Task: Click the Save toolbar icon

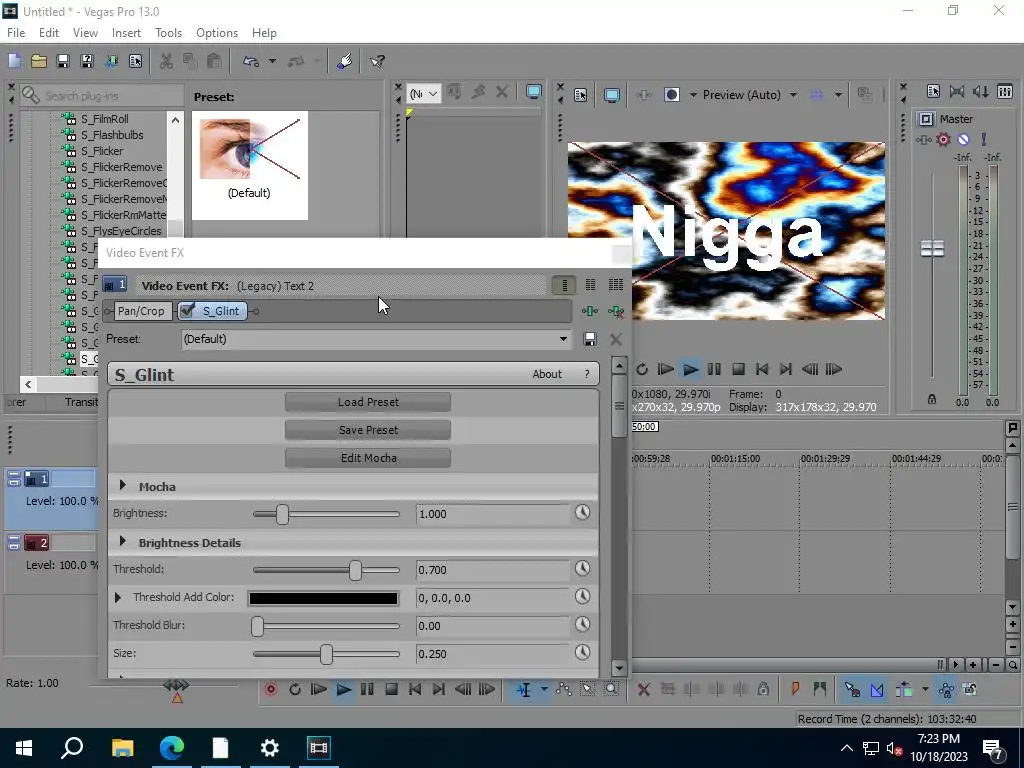Action: (63, 61)
